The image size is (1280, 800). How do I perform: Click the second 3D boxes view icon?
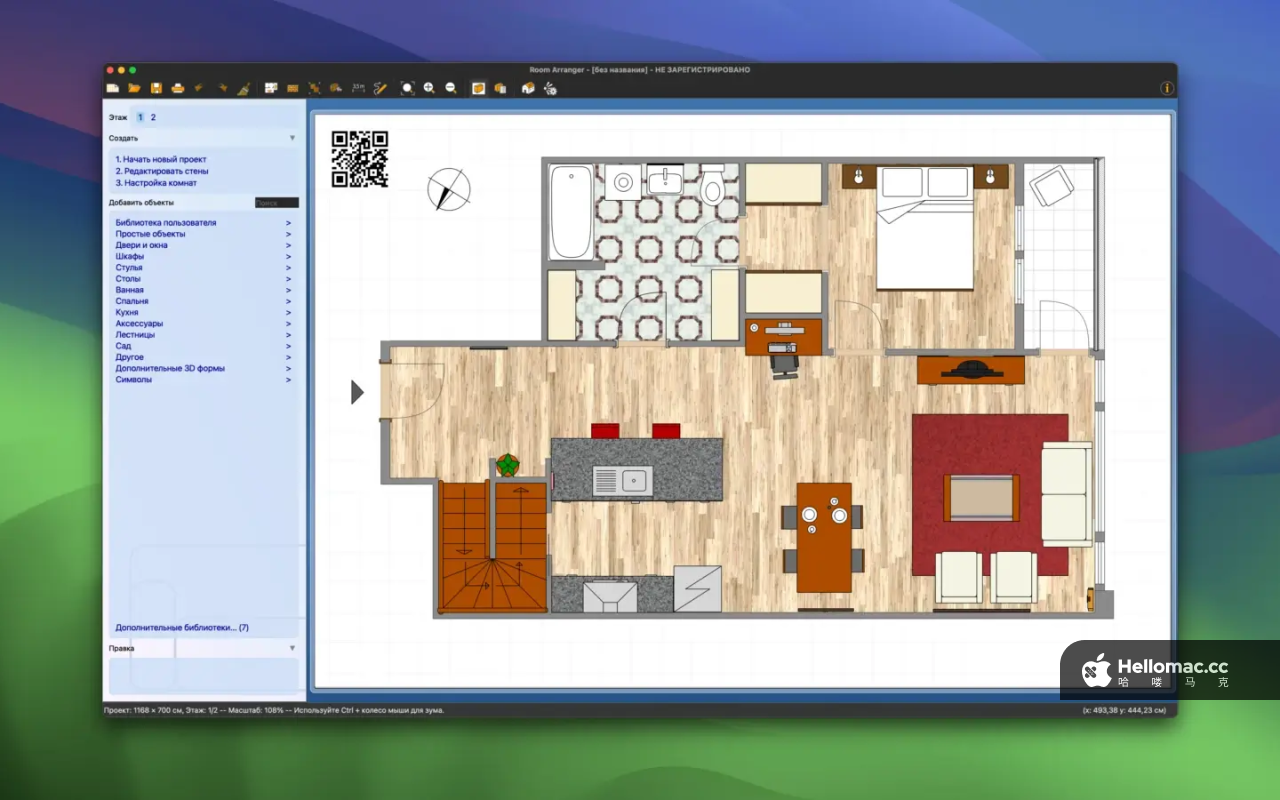point(500,88)
